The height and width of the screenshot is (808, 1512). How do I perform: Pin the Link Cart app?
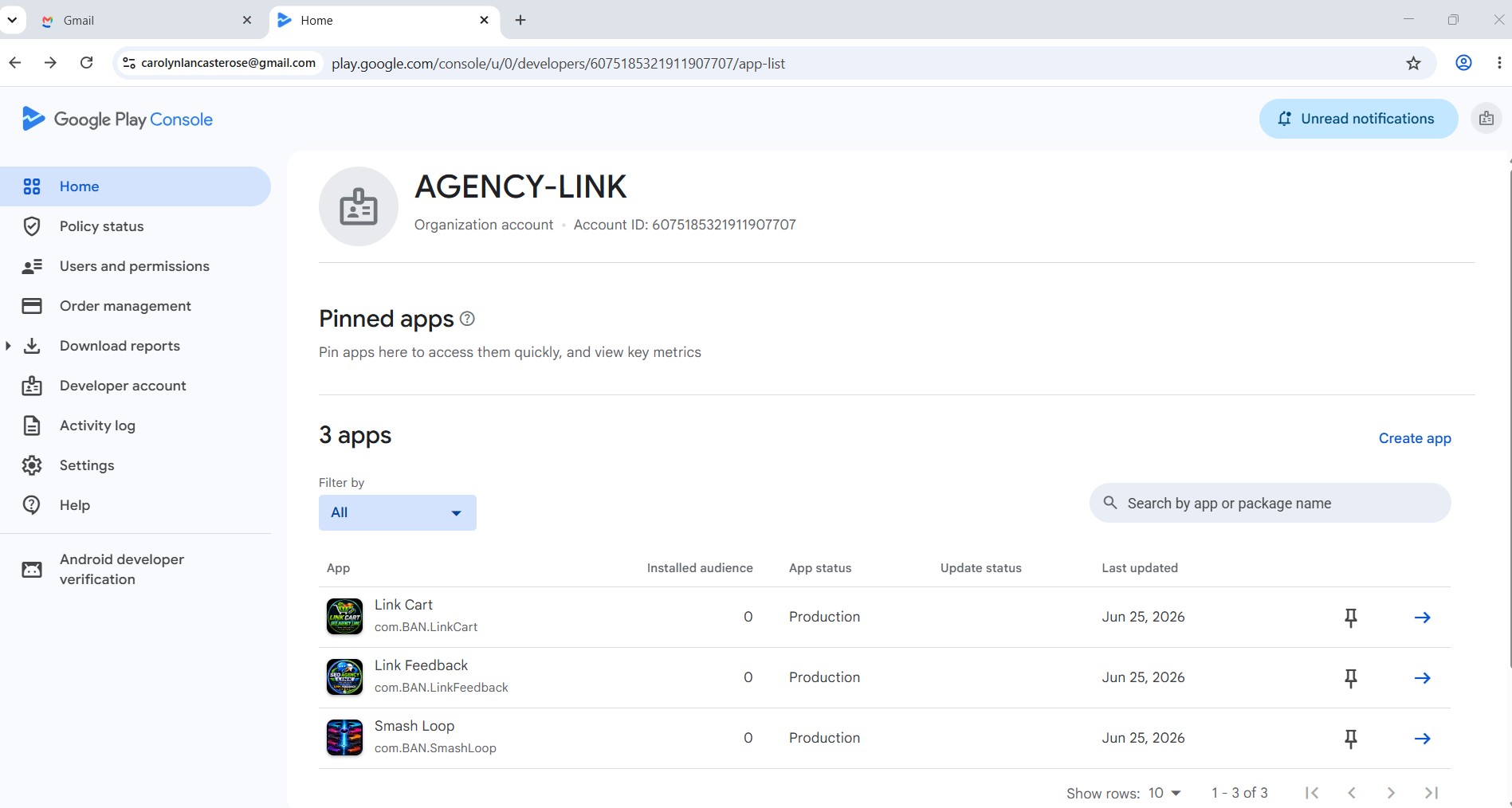click(x=1351, y=618)
